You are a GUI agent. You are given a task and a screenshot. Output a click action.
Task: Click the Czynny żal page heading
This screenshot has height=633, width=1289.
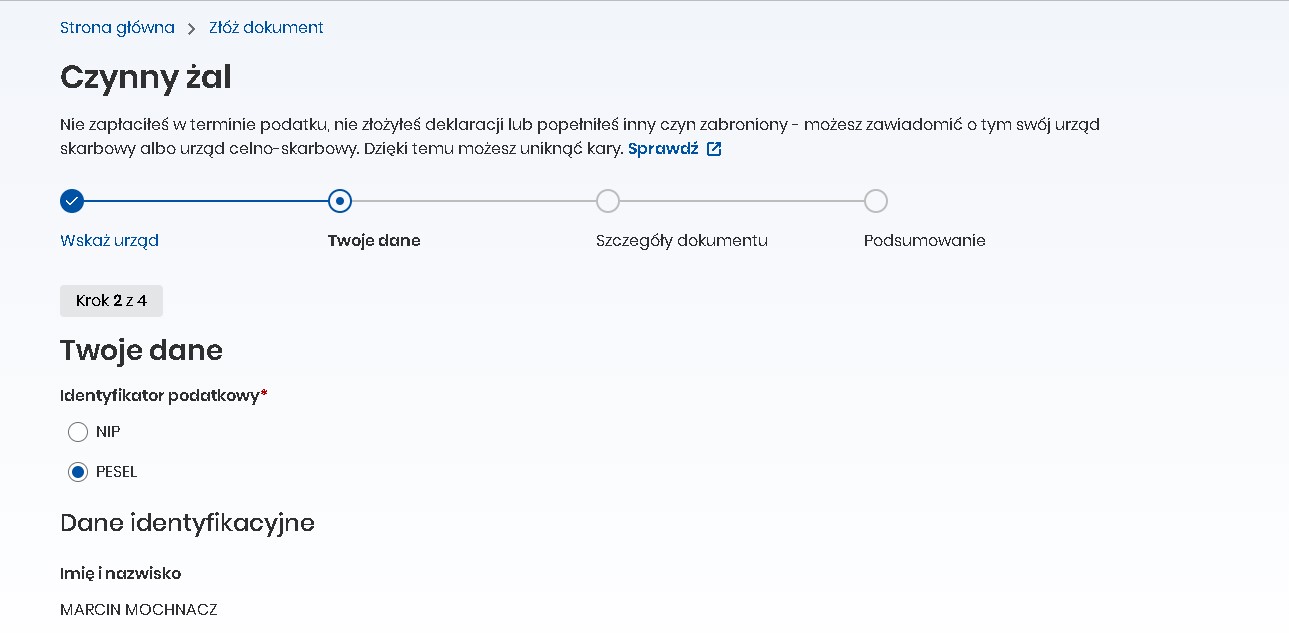pos(146,77)
